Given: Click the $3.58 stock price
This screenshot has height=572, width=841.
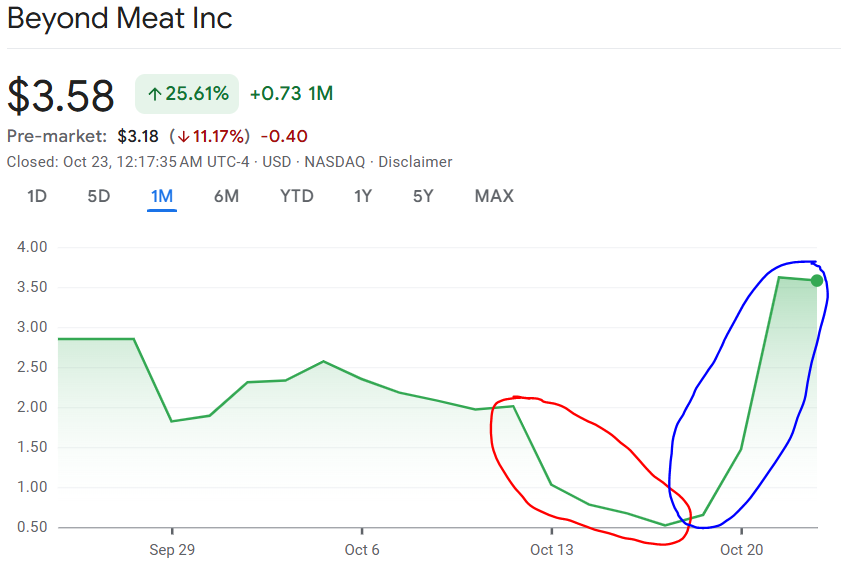Looking at the screenshot, I should [x=61, y=95].
